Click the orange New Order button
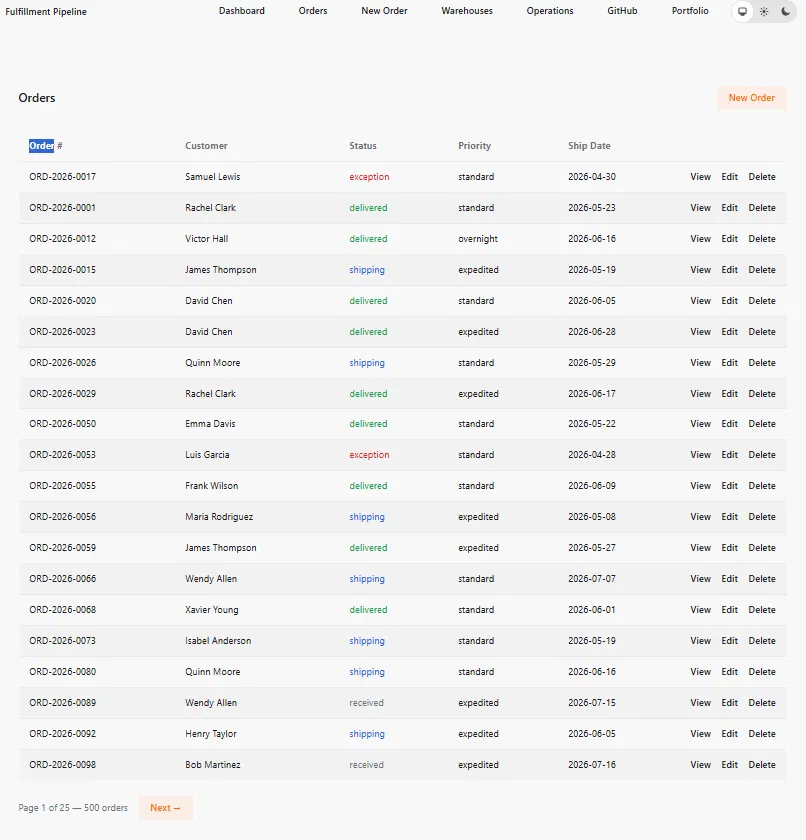Screen dimensions: 806x840 [x=751, y=98]
